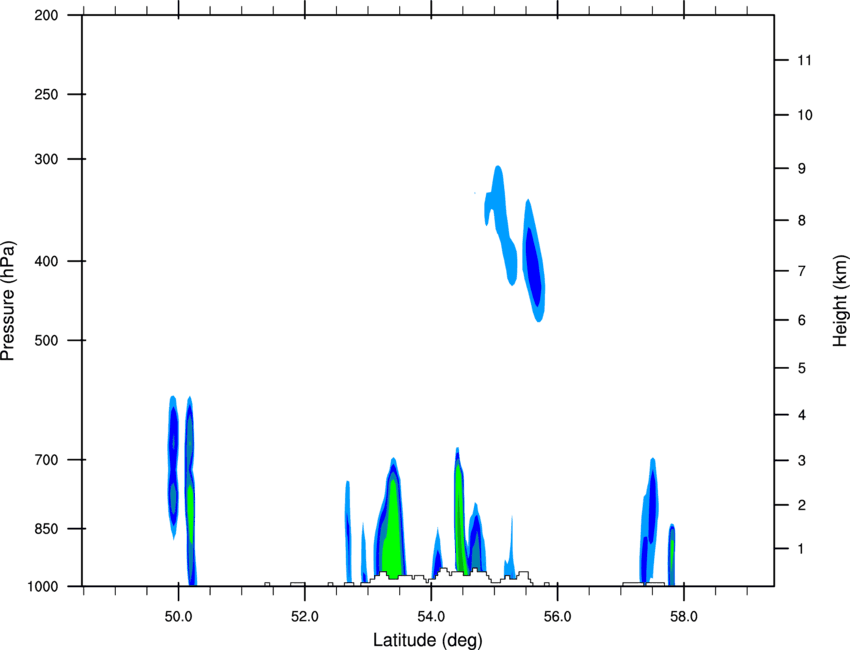Click the green contour core near 53.4°
This screenshot has width=850, height=650.
[392, 529]
